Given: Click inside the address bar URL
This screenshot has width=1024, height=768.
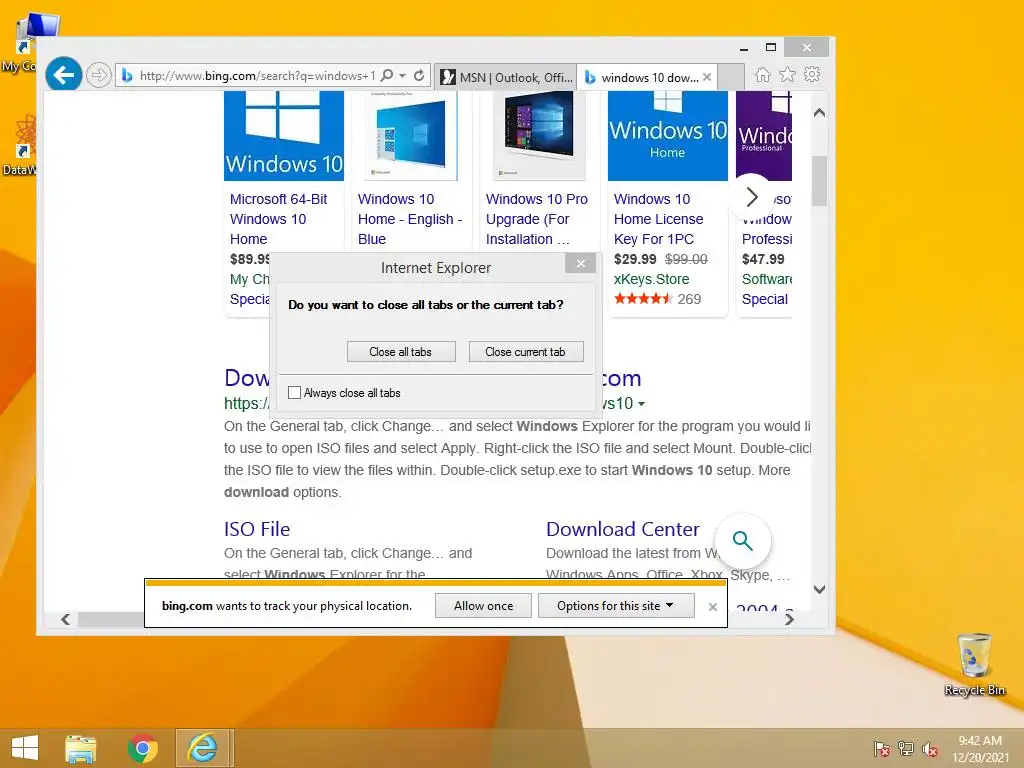Looking at the screenshot, I should click(x=257, y=76).
